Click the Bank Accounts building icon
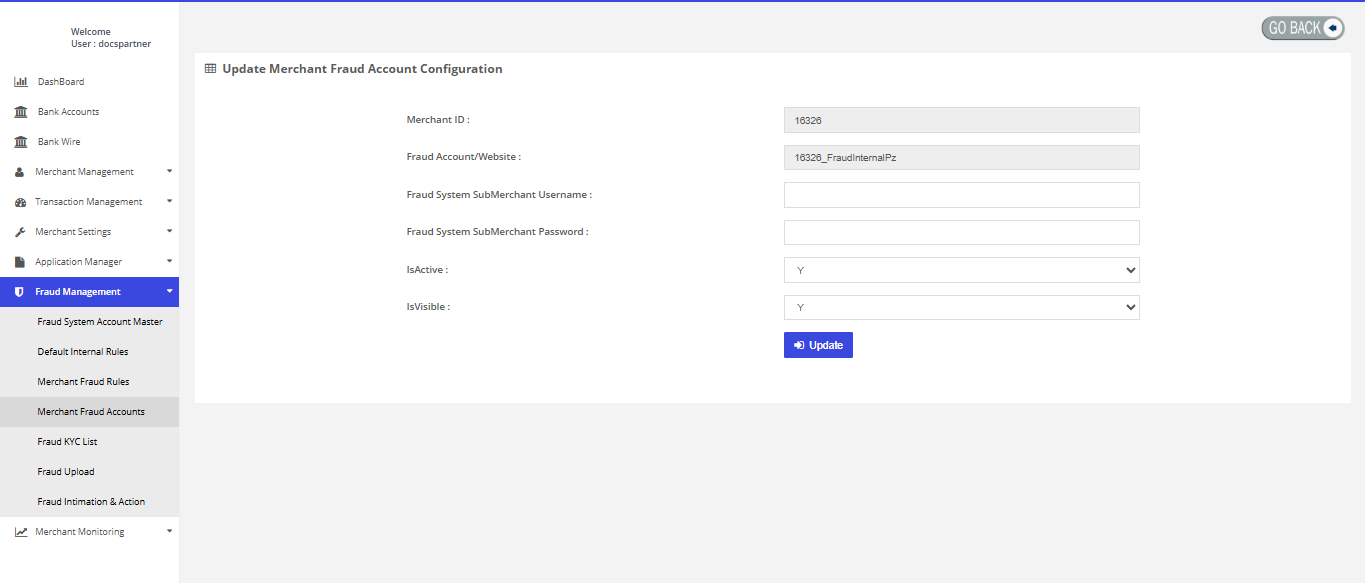1365x583 pixels. (x=20, y=112)
